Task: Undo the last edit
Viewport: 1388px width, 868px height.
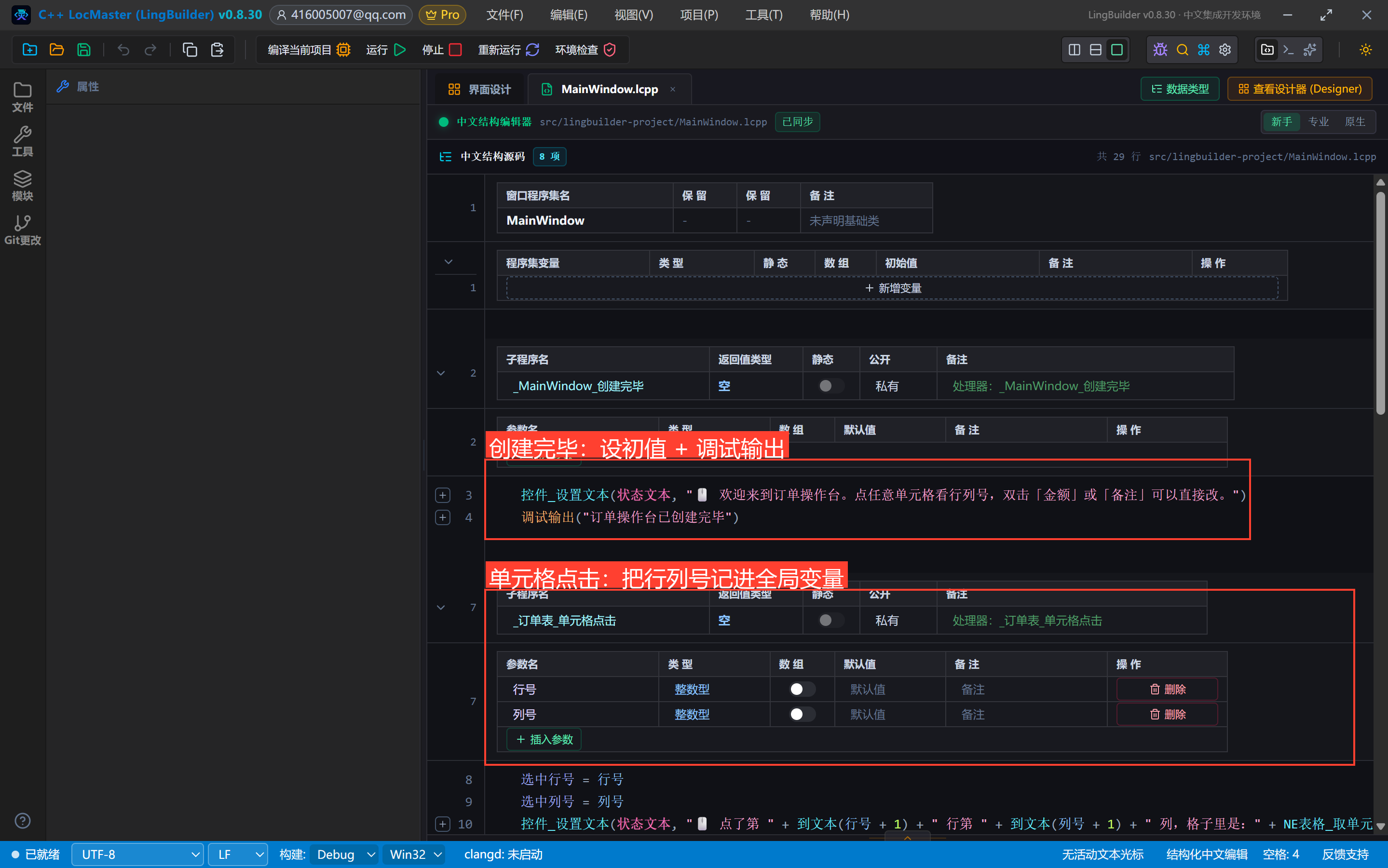Action: [123, 50]
